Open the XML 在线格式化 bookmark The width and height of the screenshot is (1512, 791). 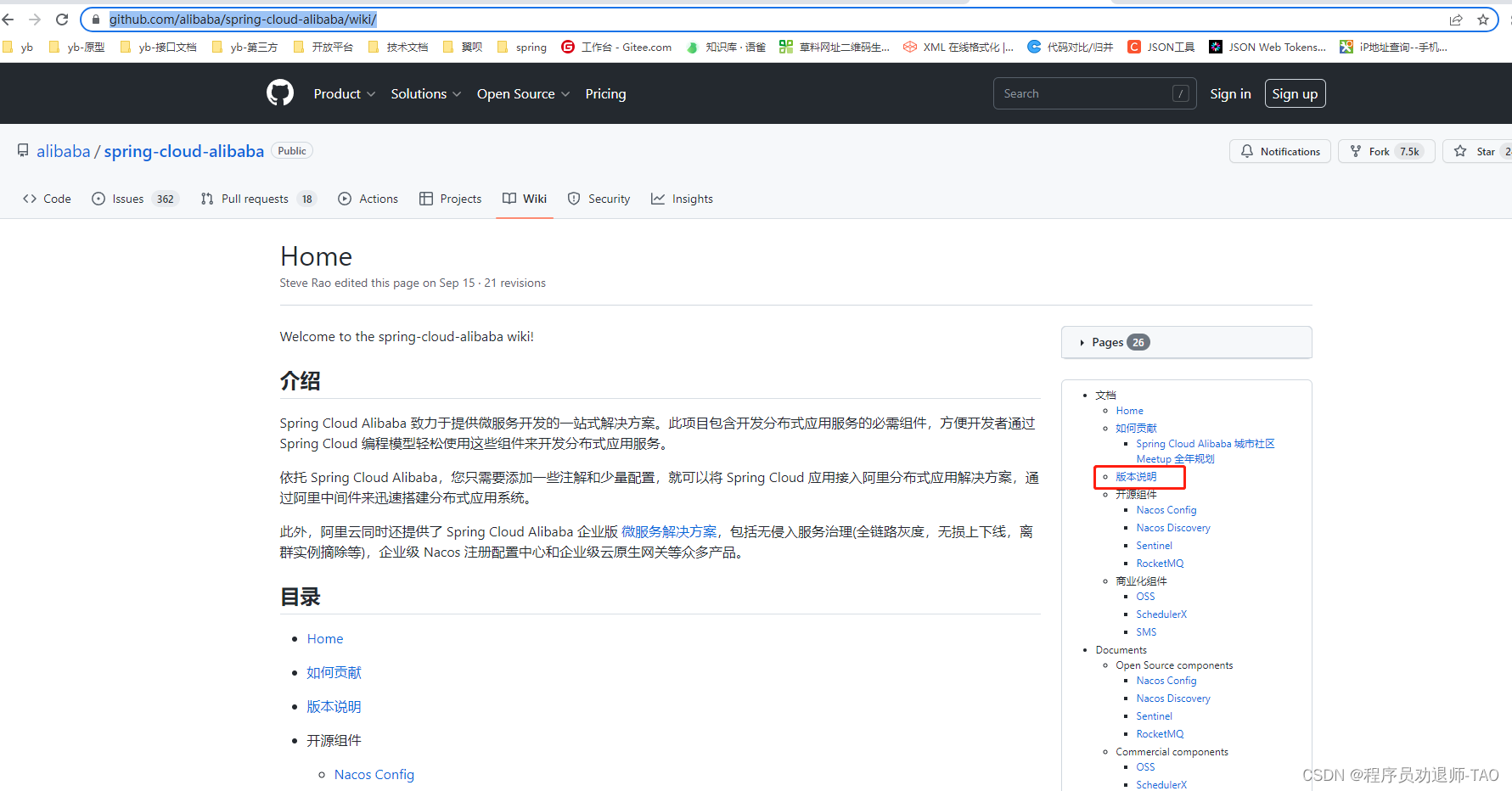(958, 47)
